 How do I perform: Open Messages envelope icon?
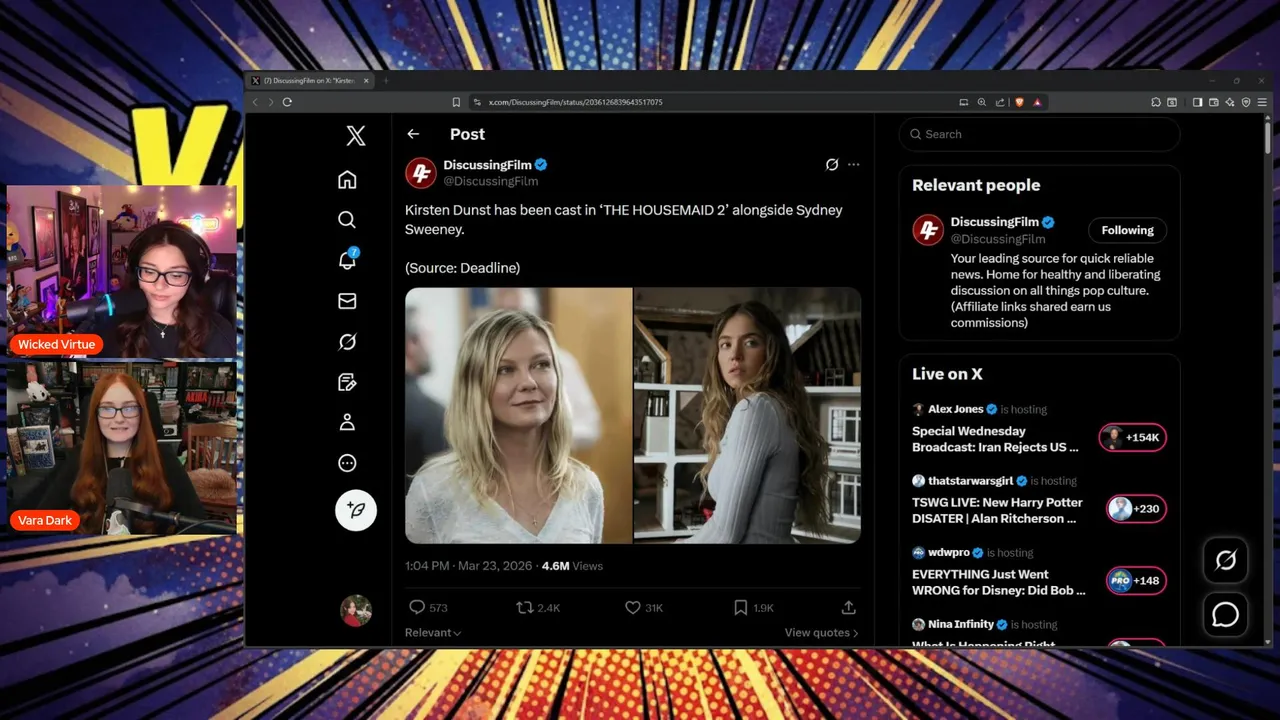point(347,301)
